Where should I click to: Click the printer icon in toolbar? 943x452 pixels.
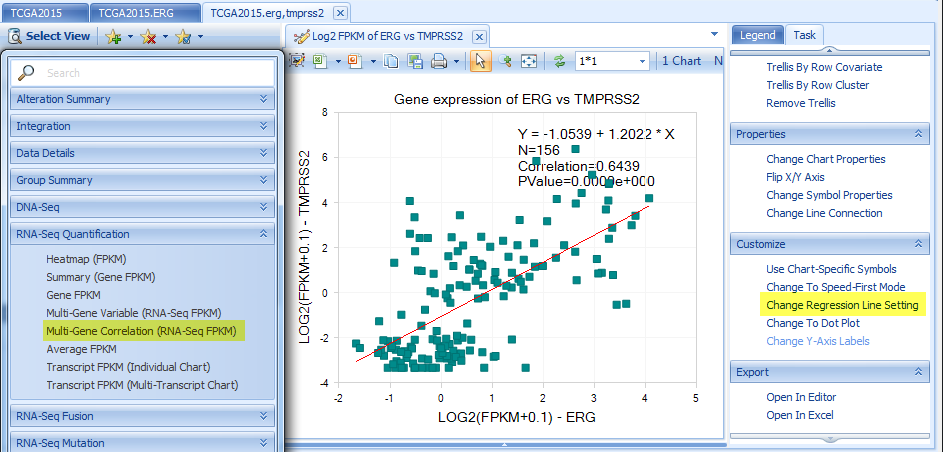coord(440,61)
